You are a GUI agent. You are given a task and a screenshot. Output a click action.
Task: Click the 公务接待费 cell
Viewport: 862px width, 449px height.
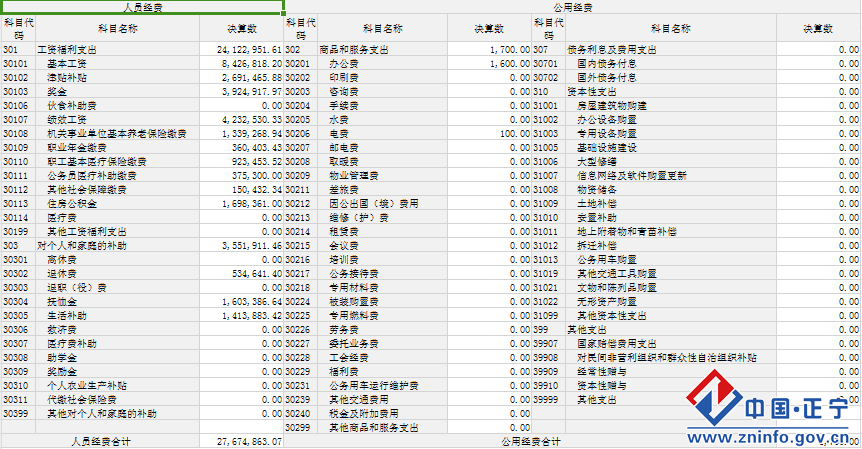click(x=383, y=274)
